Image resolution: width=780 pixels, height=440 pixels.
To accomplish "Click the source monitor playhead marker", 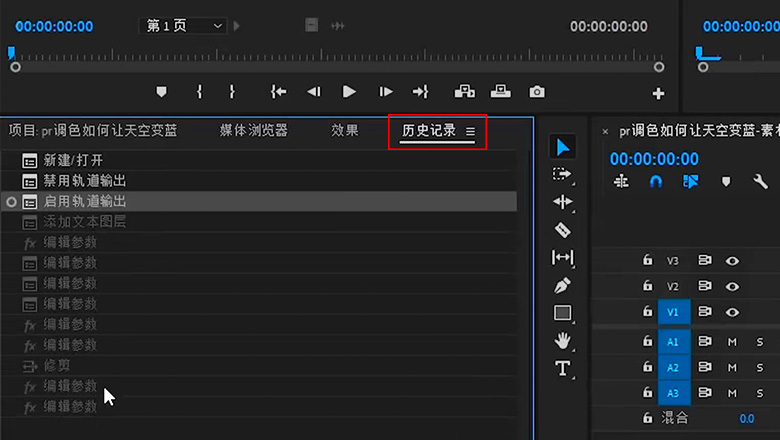I will tap(11, 52).
